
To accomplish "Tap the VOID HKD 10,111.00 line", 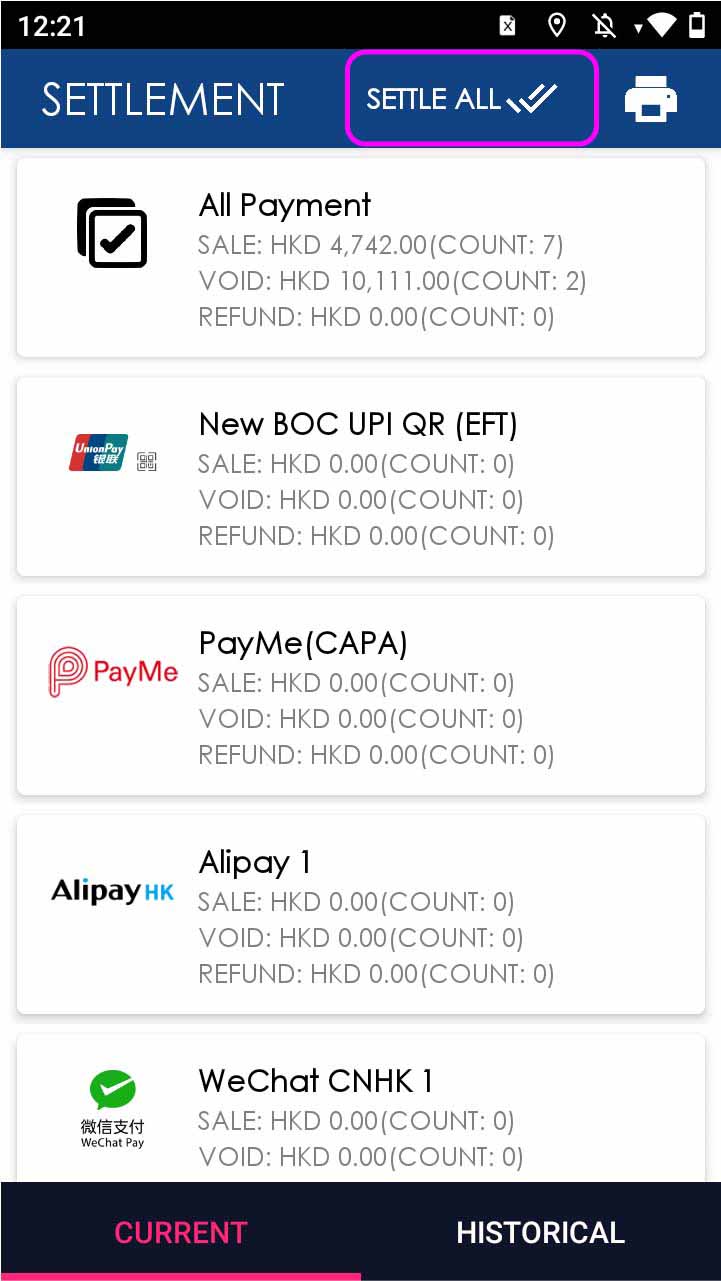I will click(392, 281).
